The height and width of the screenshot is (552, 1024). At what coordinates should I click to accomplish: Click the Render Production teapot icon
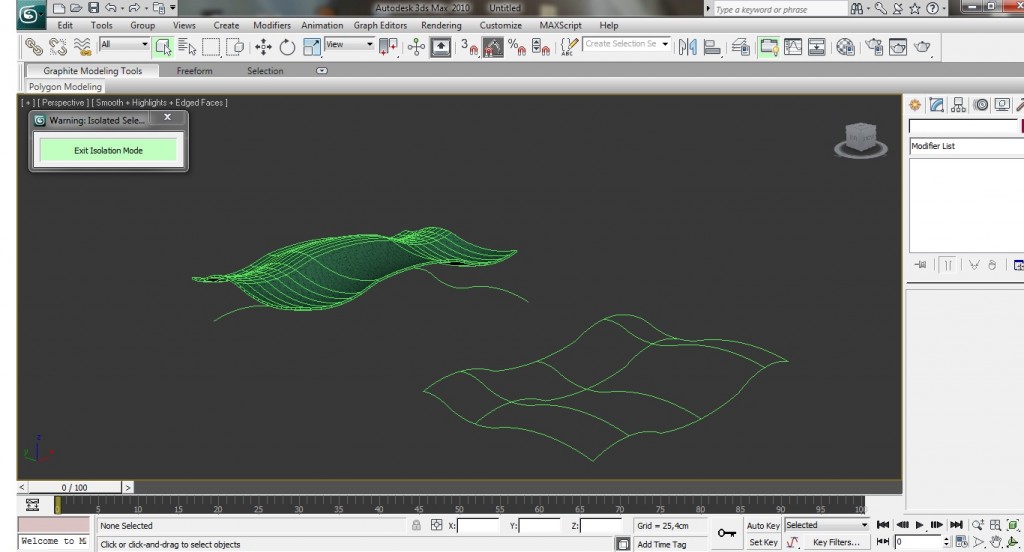[922, 47]
